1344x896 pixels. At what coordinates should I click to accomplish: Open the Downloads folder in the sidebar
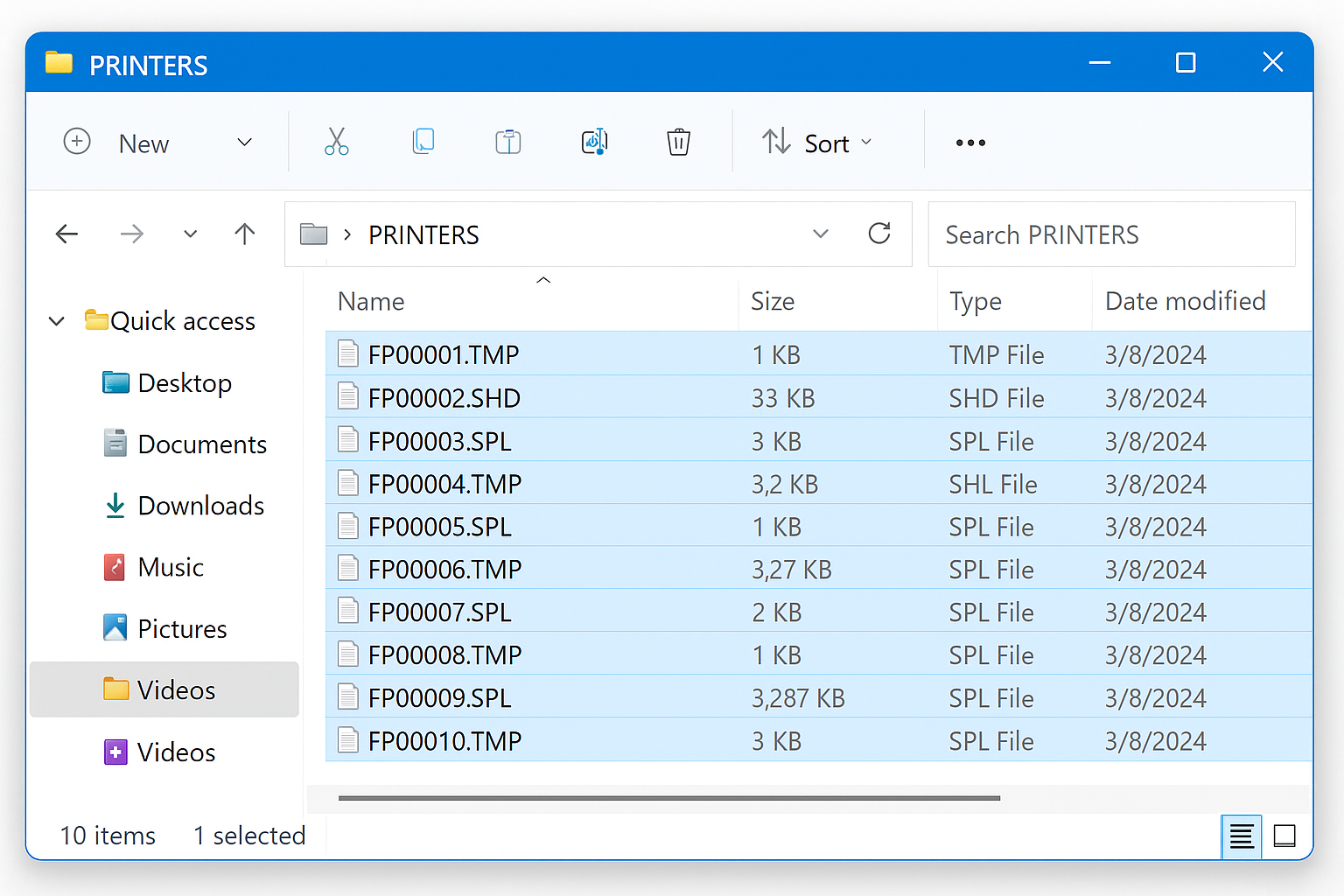(x=200, y=506)
